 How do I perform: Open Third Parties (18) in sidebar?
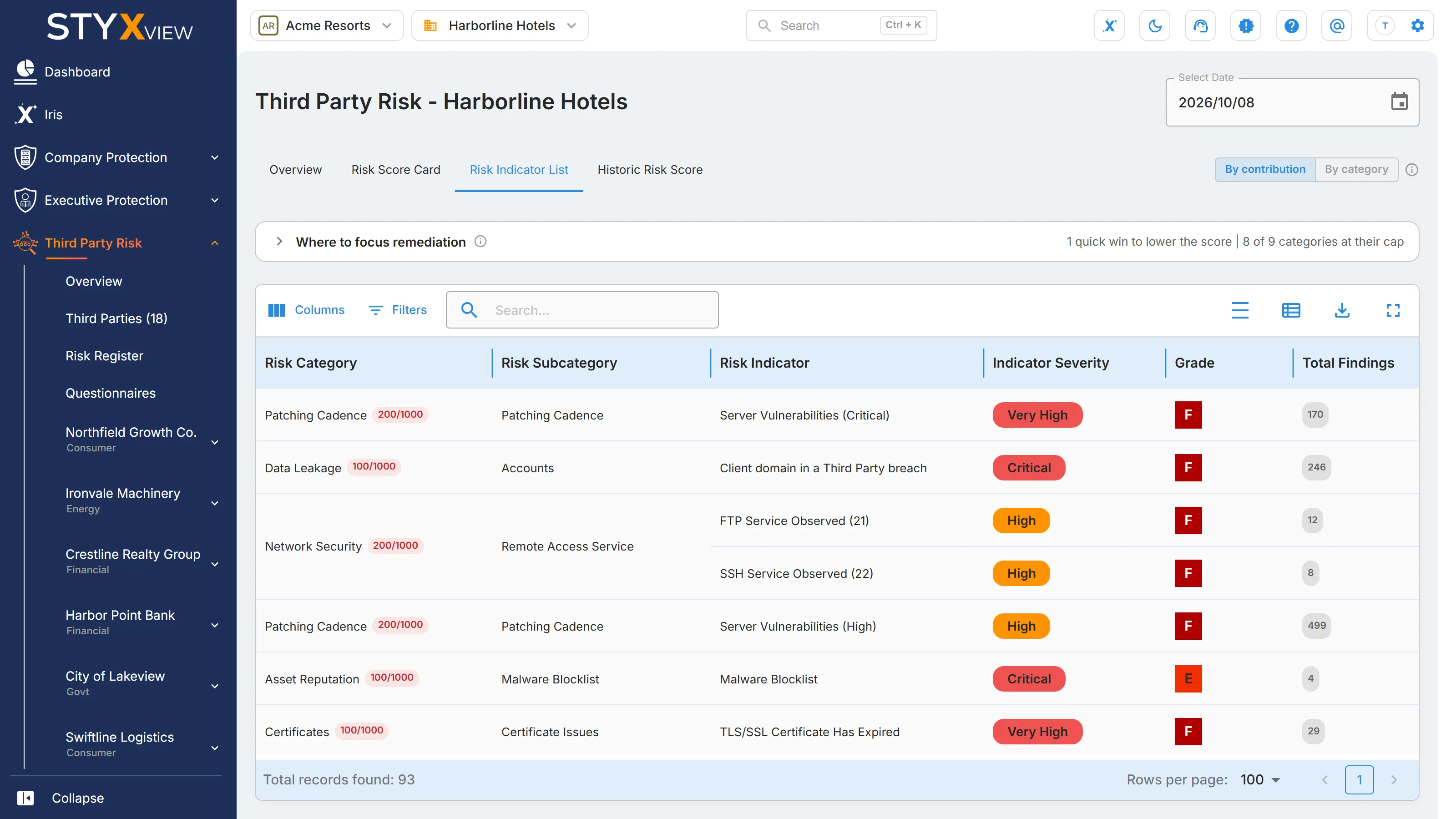pos(116,318)
